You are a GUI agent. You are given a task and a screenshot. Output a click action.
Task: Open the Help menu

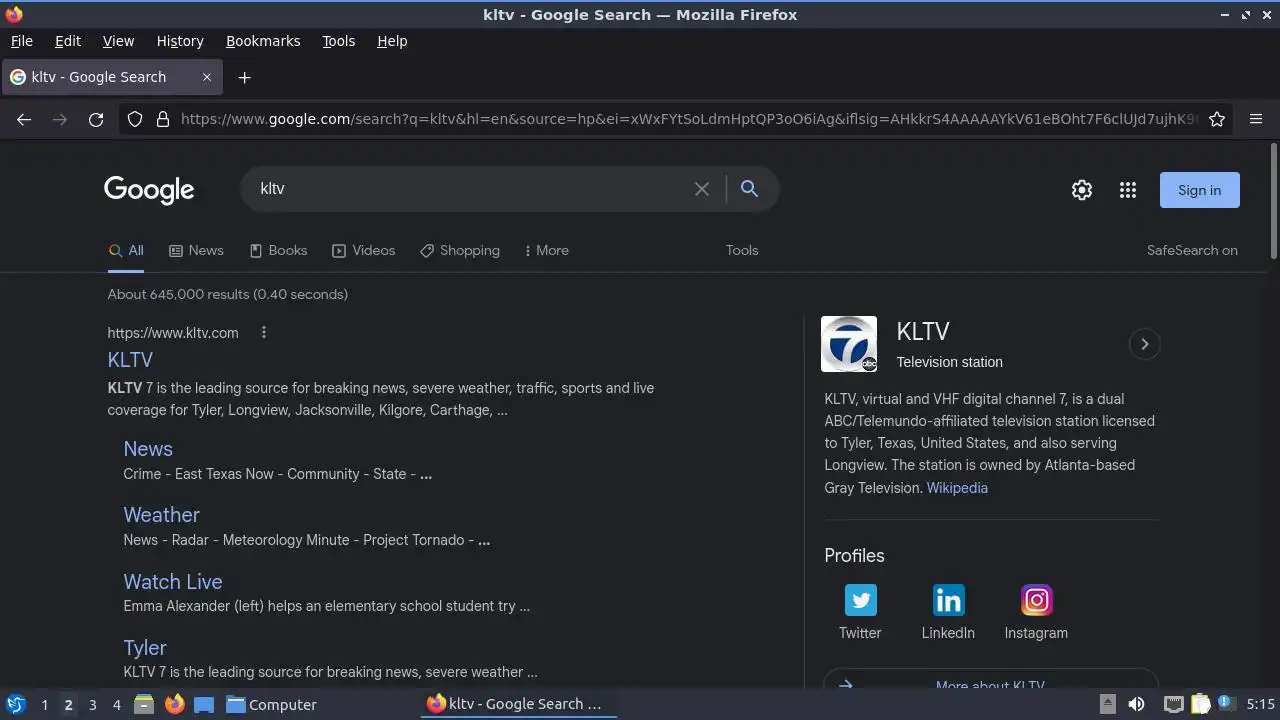click(392, 41)
